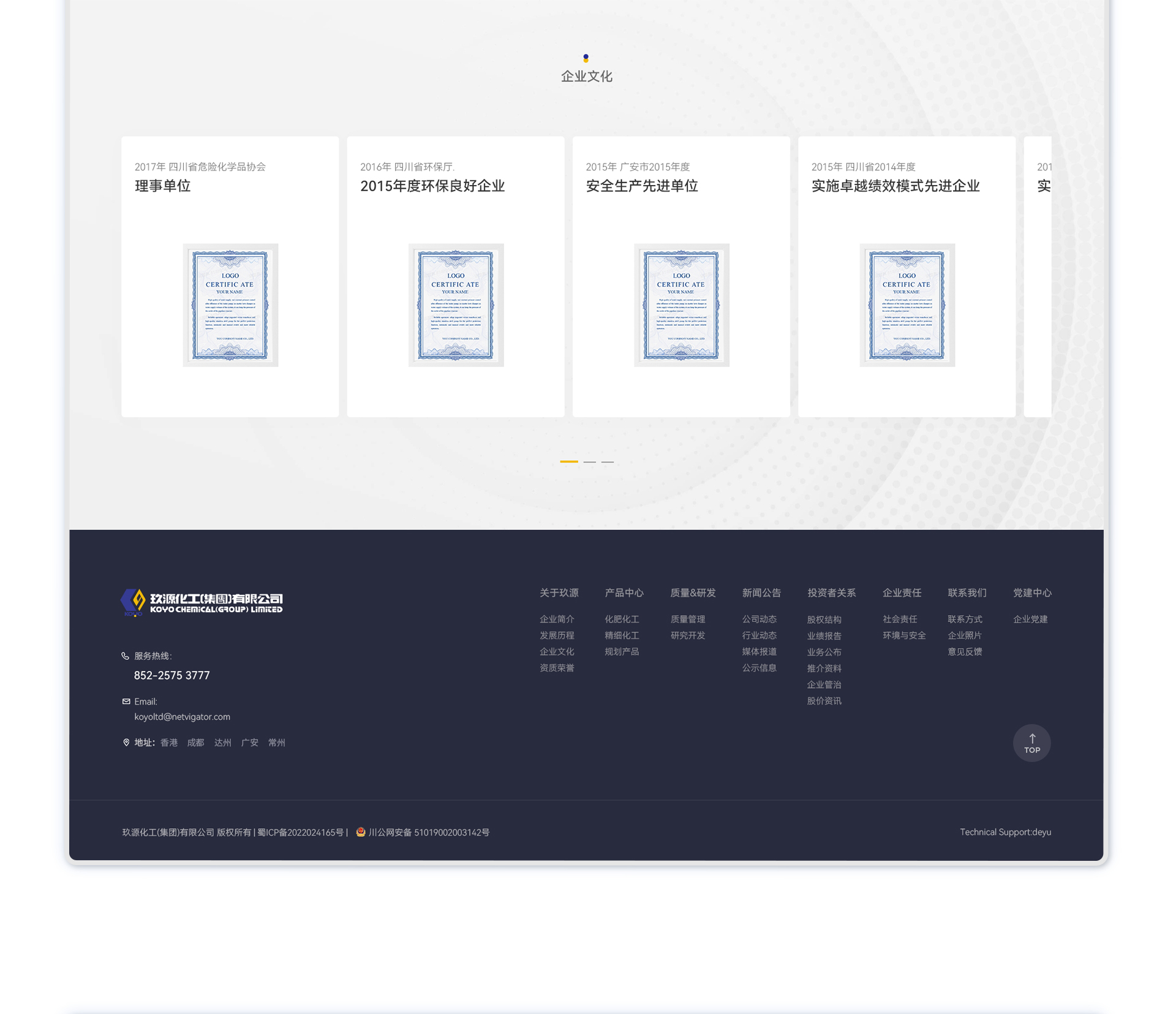Viewport: 1176px width, 1014px height.
Task: Open the 安全生产先进单位 certificate thumbnail
Action: coord(681,305)
